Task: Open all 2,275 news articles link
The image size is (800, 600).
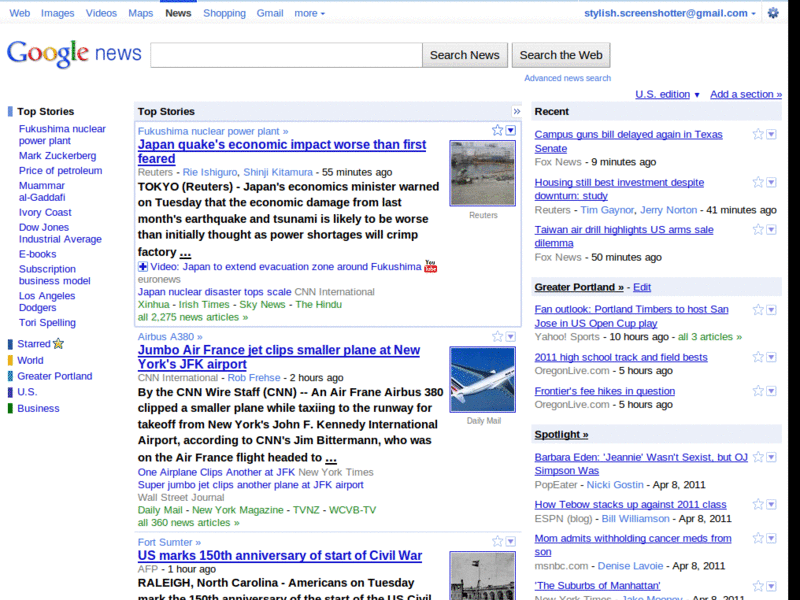Action: click(193, 317)
